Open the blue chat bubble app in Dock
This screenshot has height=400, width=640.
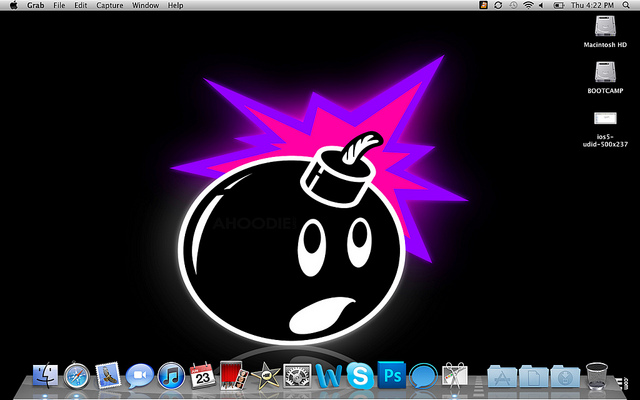tap(423, 376)
